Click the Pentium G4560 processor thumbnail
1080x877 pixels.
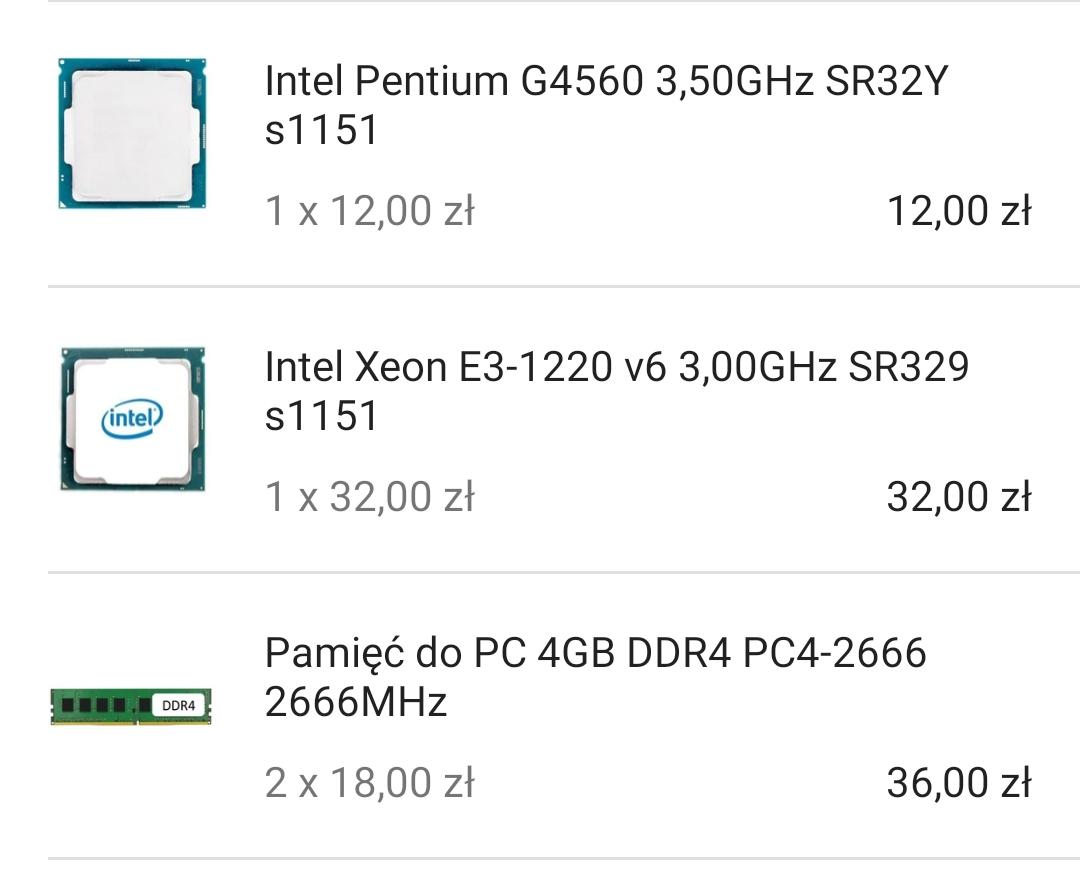(x=132, y=133)
